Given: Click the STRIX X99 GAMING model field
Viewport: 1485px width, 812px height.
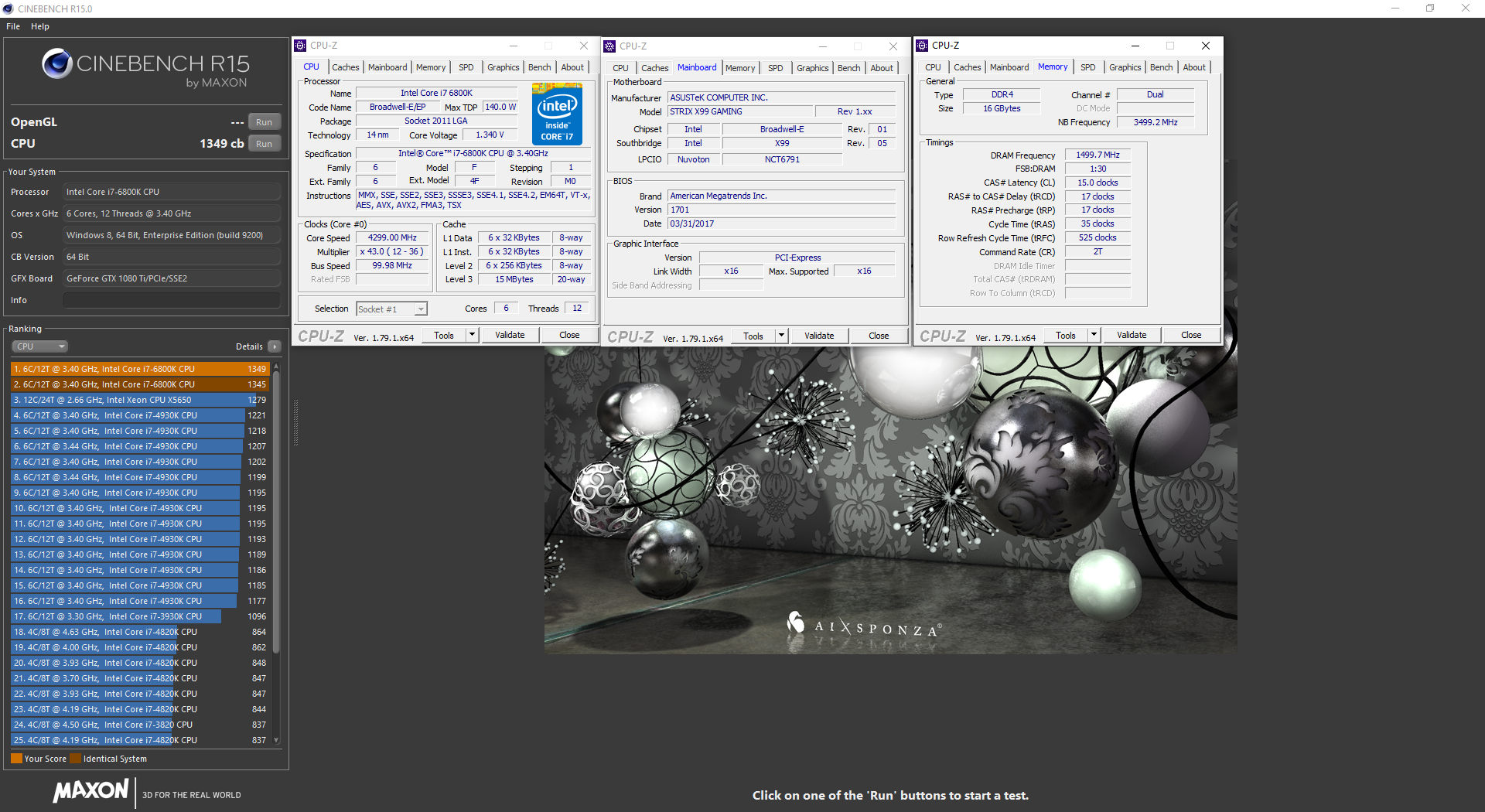Looking at the screenshot, I should 740,111.
